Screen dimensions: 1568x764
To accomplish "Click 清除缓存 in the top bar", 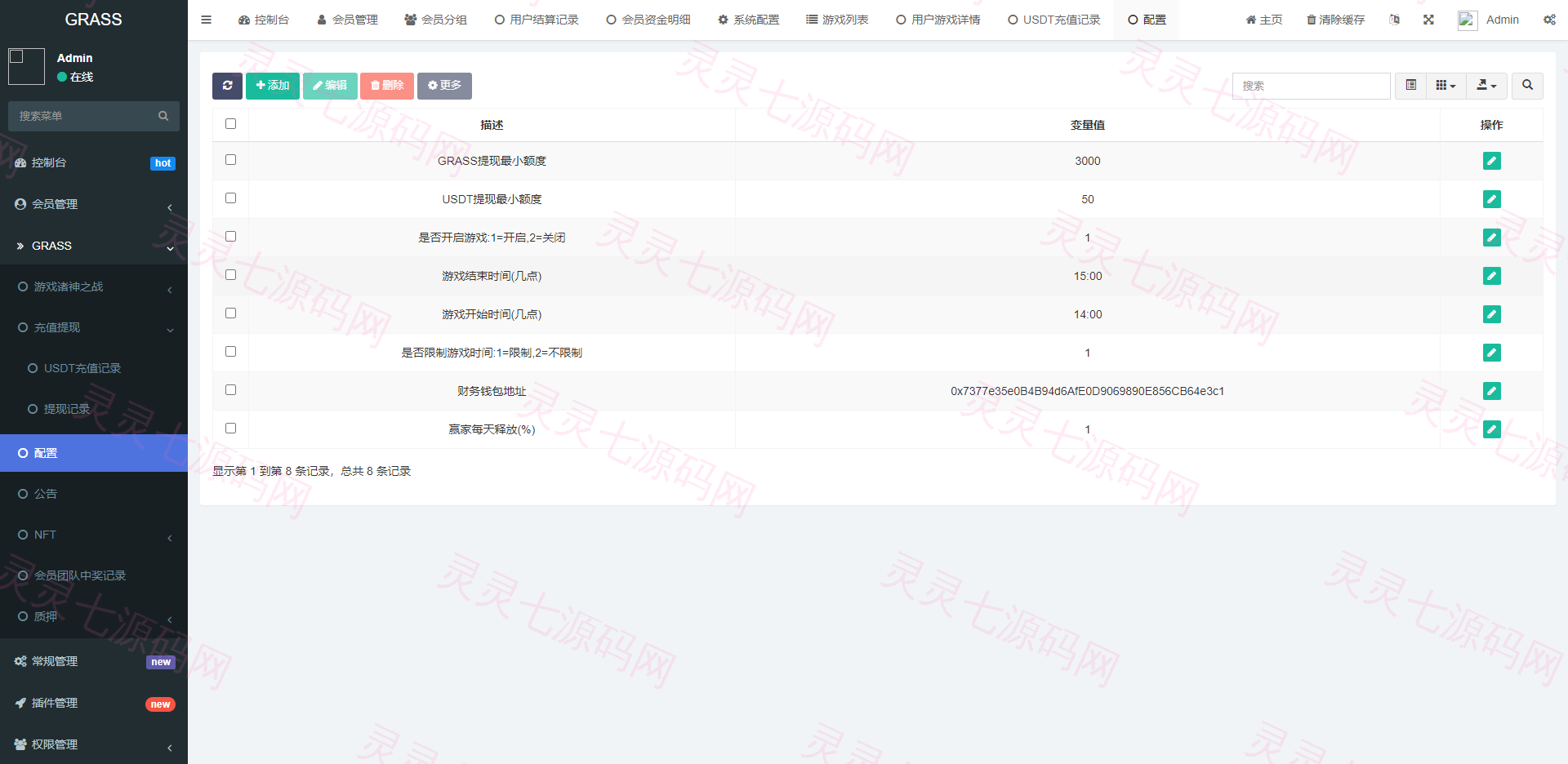I will point(1335,20).
